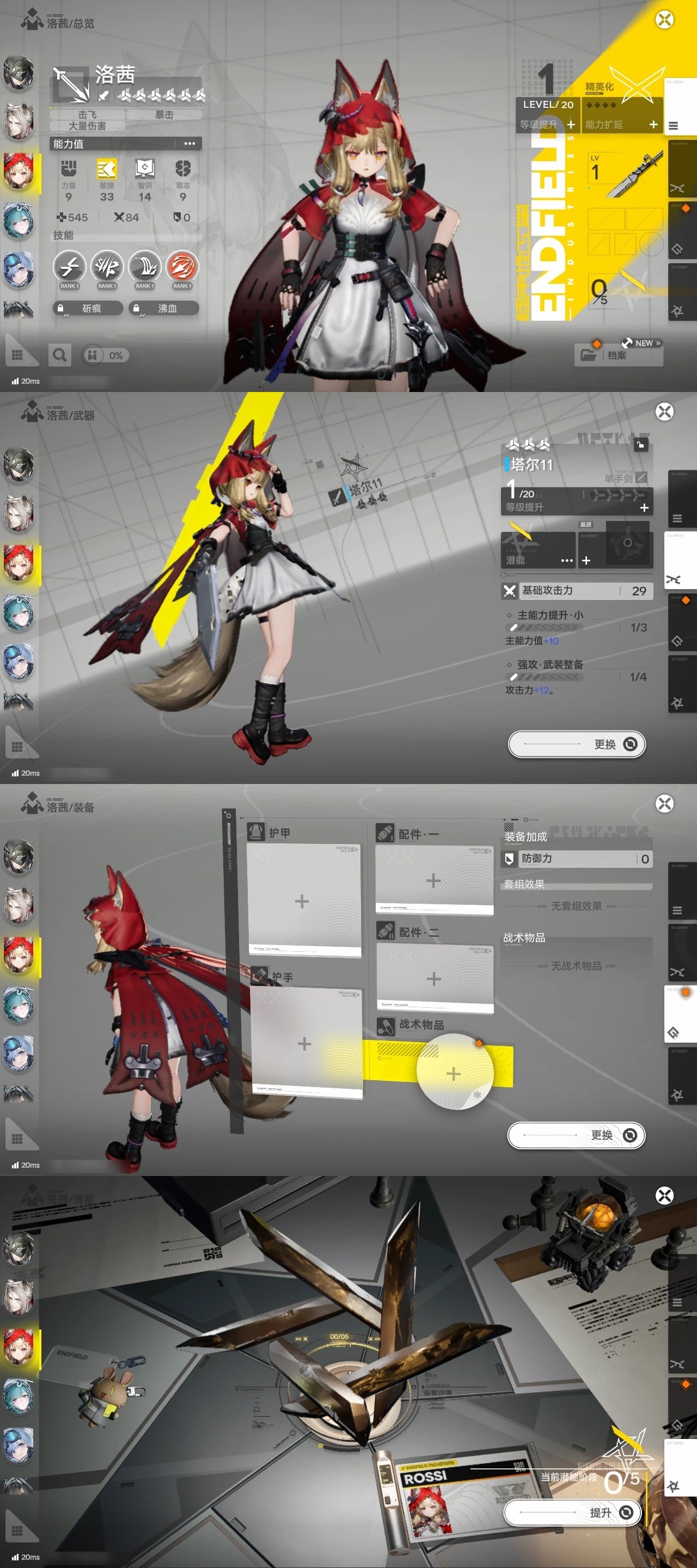Click plus in the 护甲 armor slot

coord(302,902)
